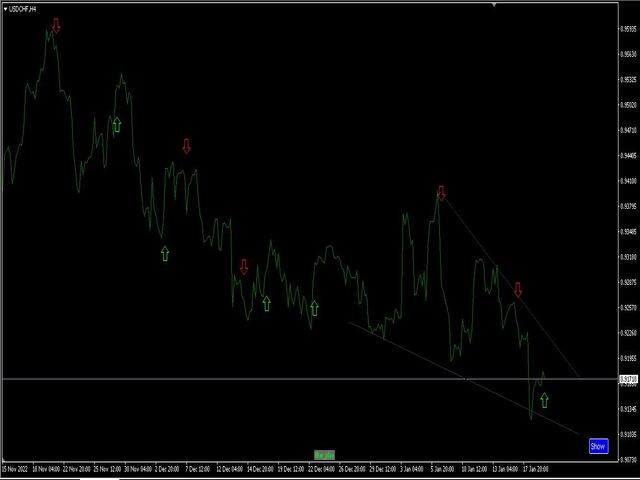This screenshot has width=640, height=480.
Task: Select the red sell arrow at the highest peak
Action: pyautogui.click(x=56, y=25)
